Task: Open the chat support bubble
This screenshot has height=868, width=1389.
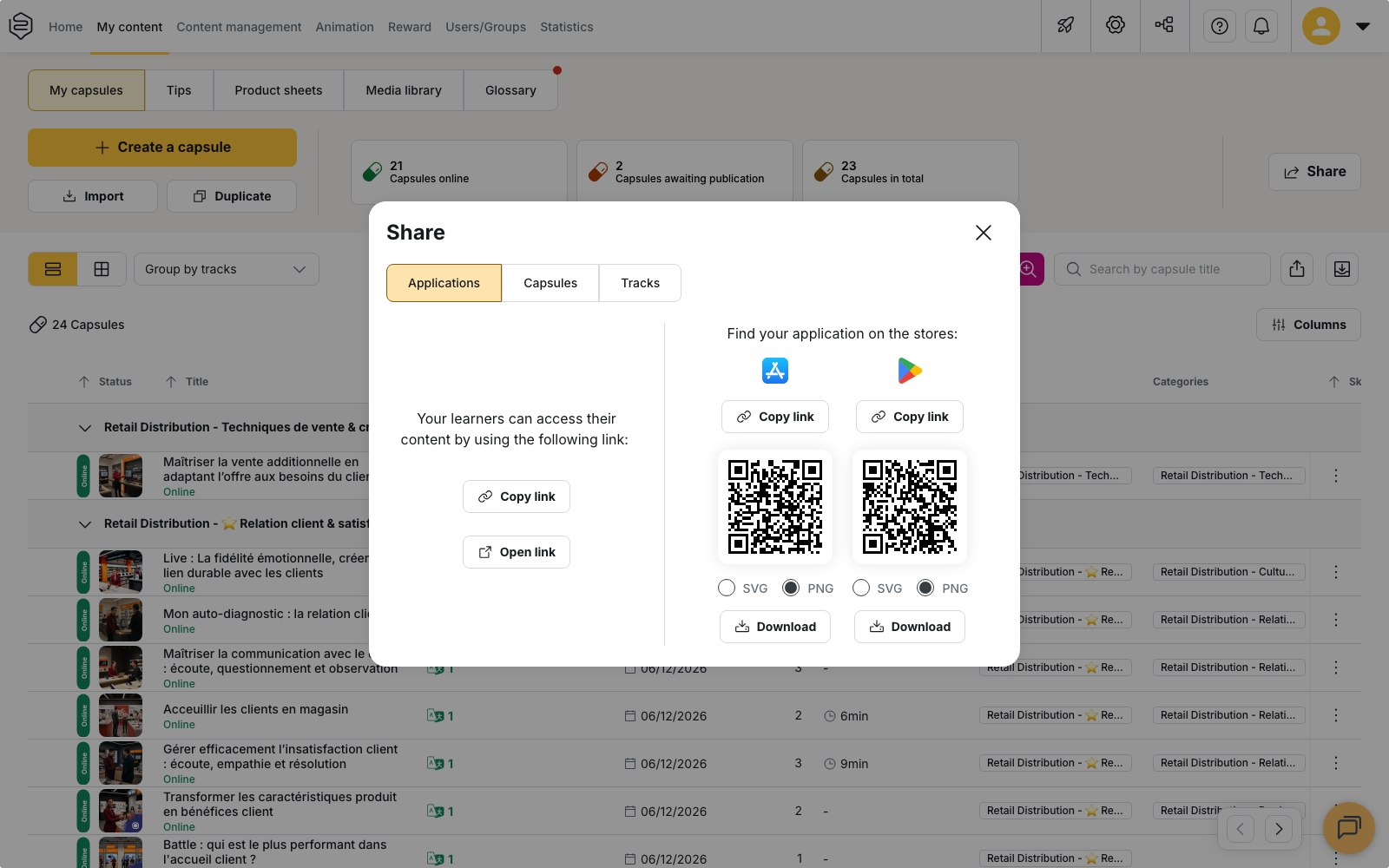Action: tap(1349, 828)
